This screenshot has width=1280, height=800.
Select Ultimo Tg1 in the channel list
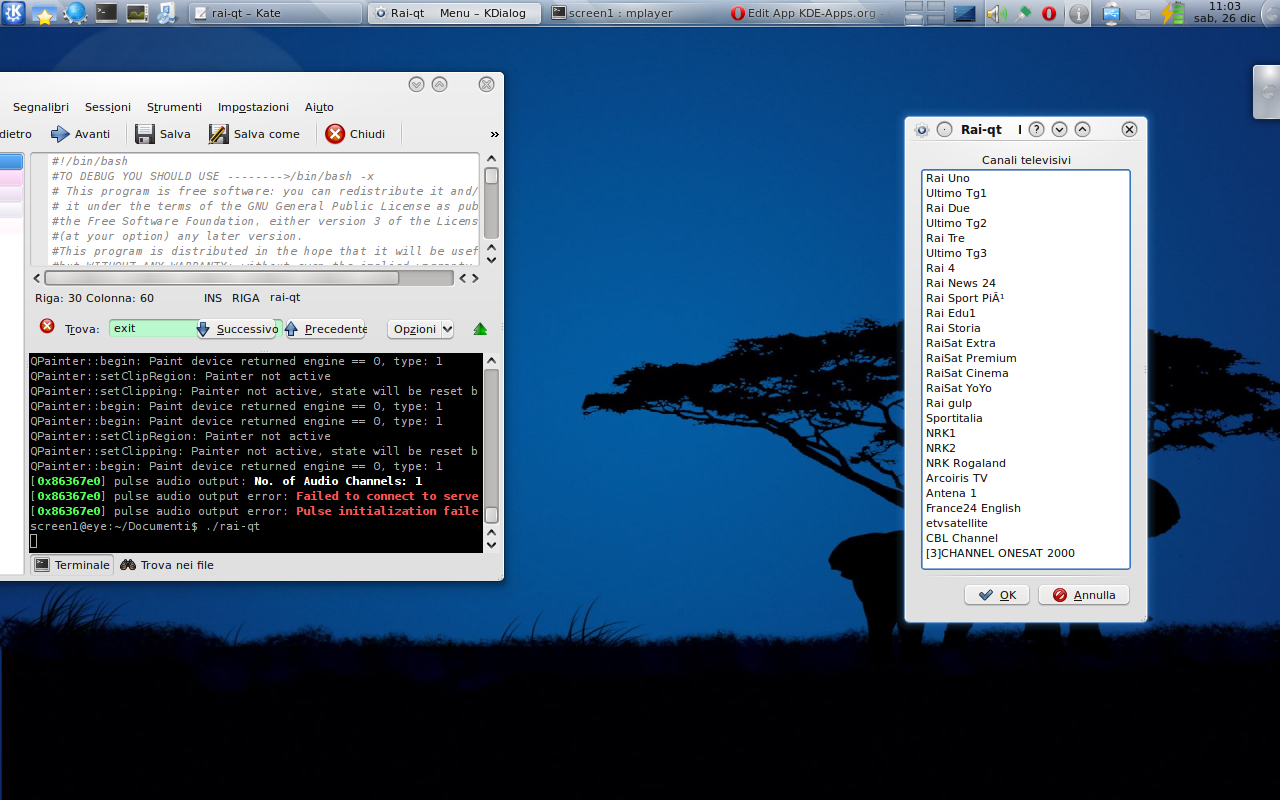(1025, 193)
